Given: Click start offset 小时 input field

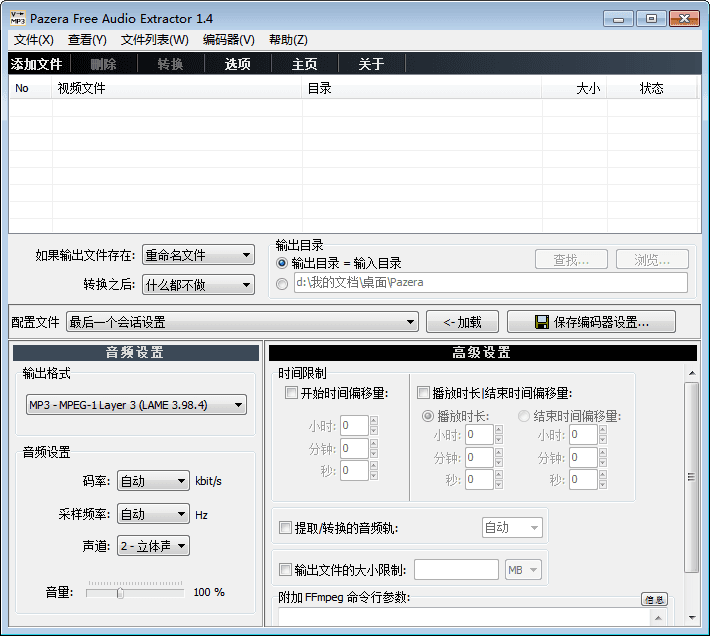Looking at the screenshot, I should [354, 426].
